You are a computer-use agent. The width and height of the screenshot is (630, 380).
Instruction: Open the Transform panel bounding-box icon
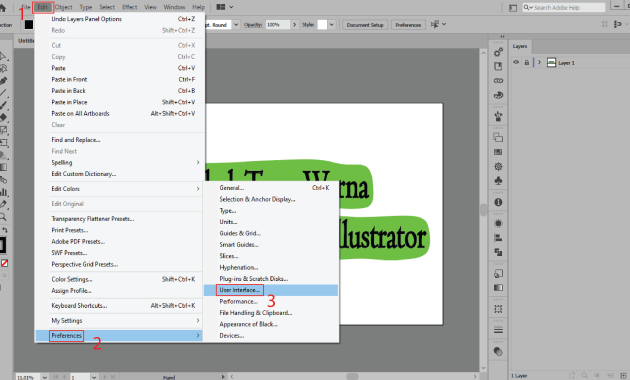(498, 309)
